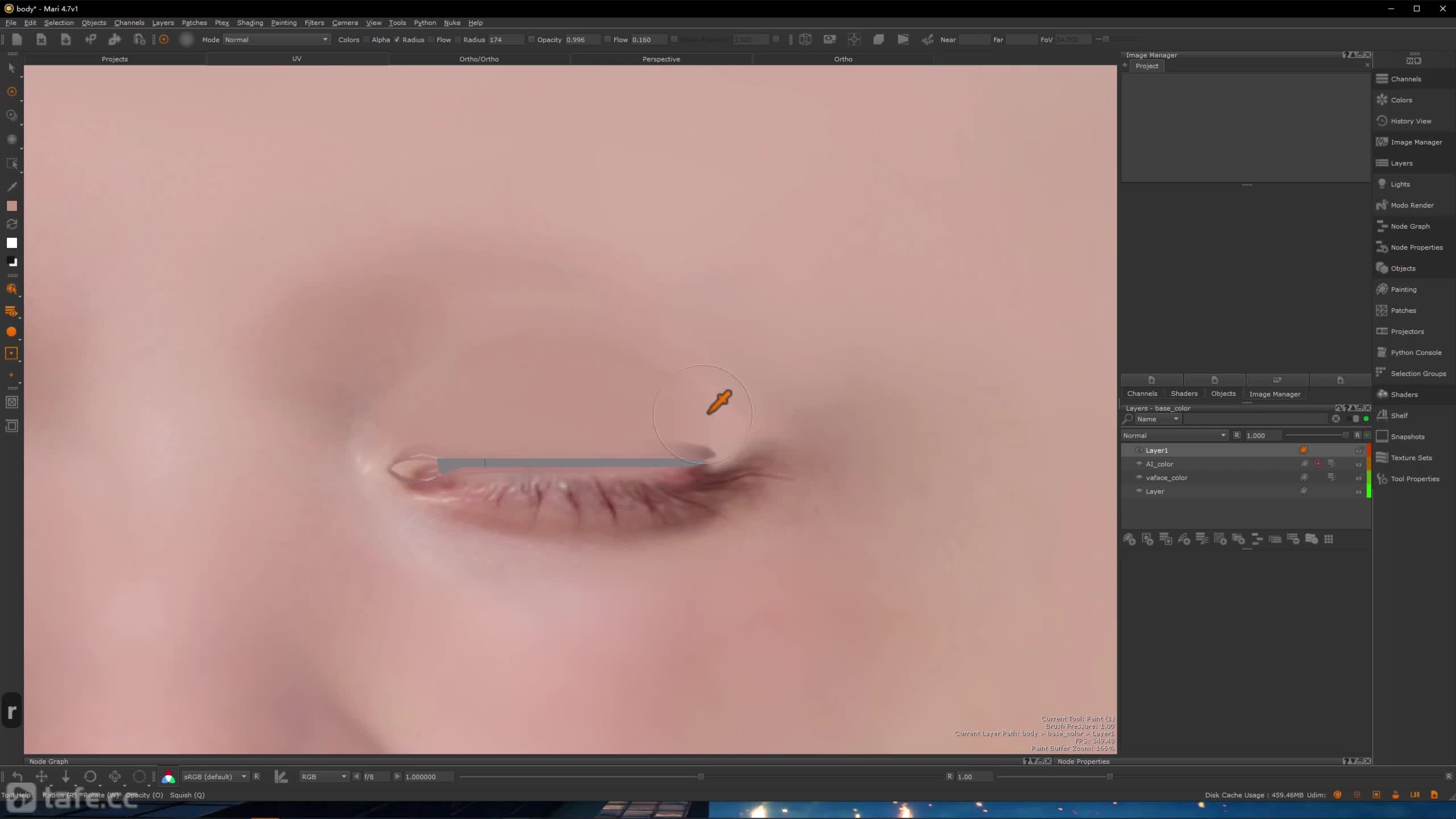The height and width of the screenshot is (819, 1456).
Task: Open the sRGB (default) colorspace dropdown
Action: pyautogui.click(x=215, y=776)
